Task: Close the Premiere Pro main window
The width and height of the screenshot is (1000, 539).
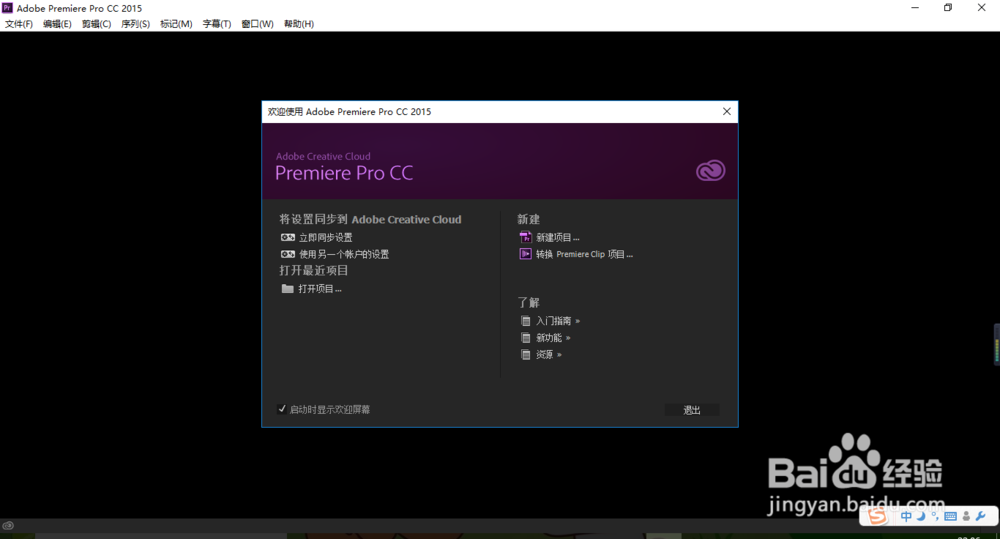Action: [982, 8]
